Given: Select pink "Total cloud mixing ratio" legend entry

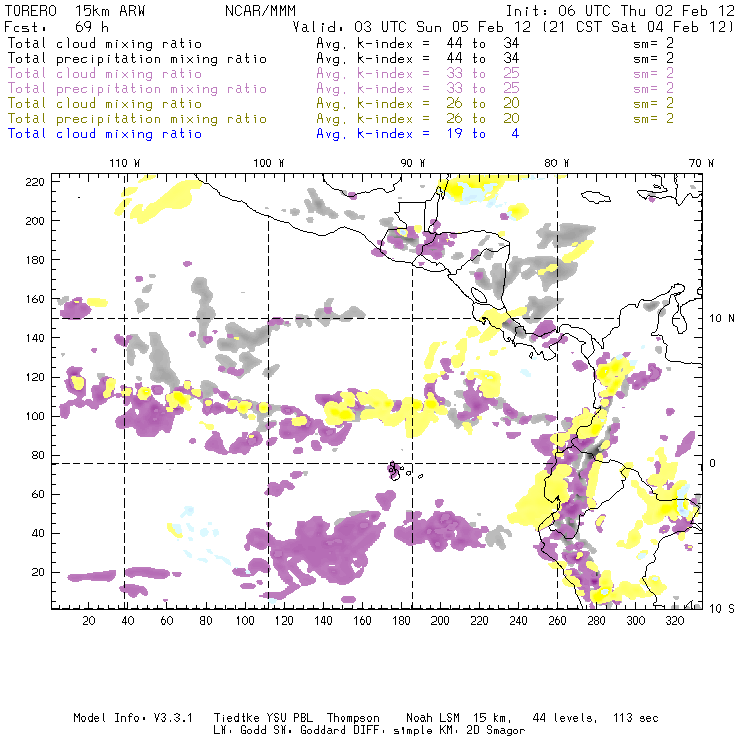Looking at the screenshot, I should click(105, 74).
